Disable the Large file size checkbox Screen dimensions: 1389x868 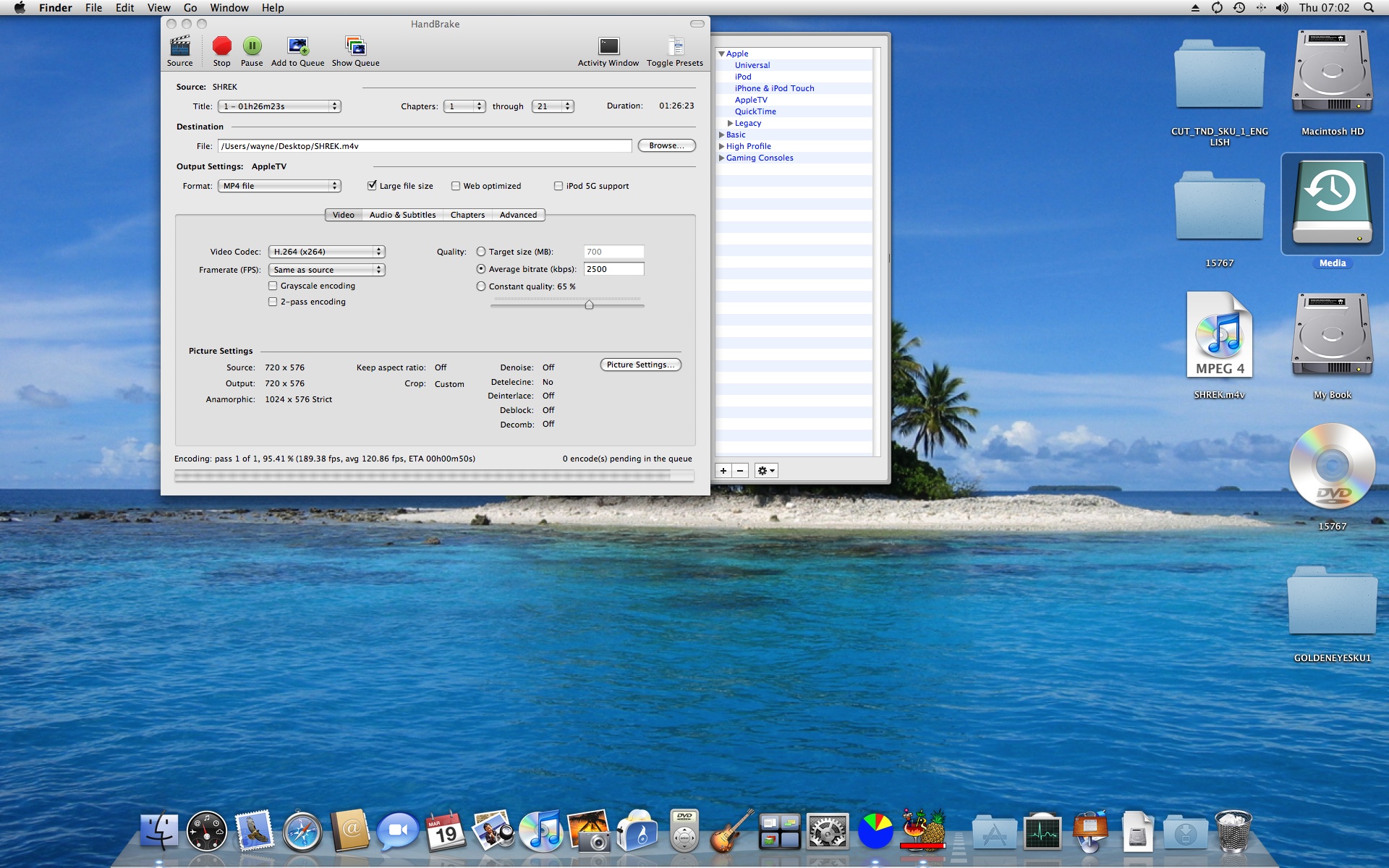pos(372,186)
